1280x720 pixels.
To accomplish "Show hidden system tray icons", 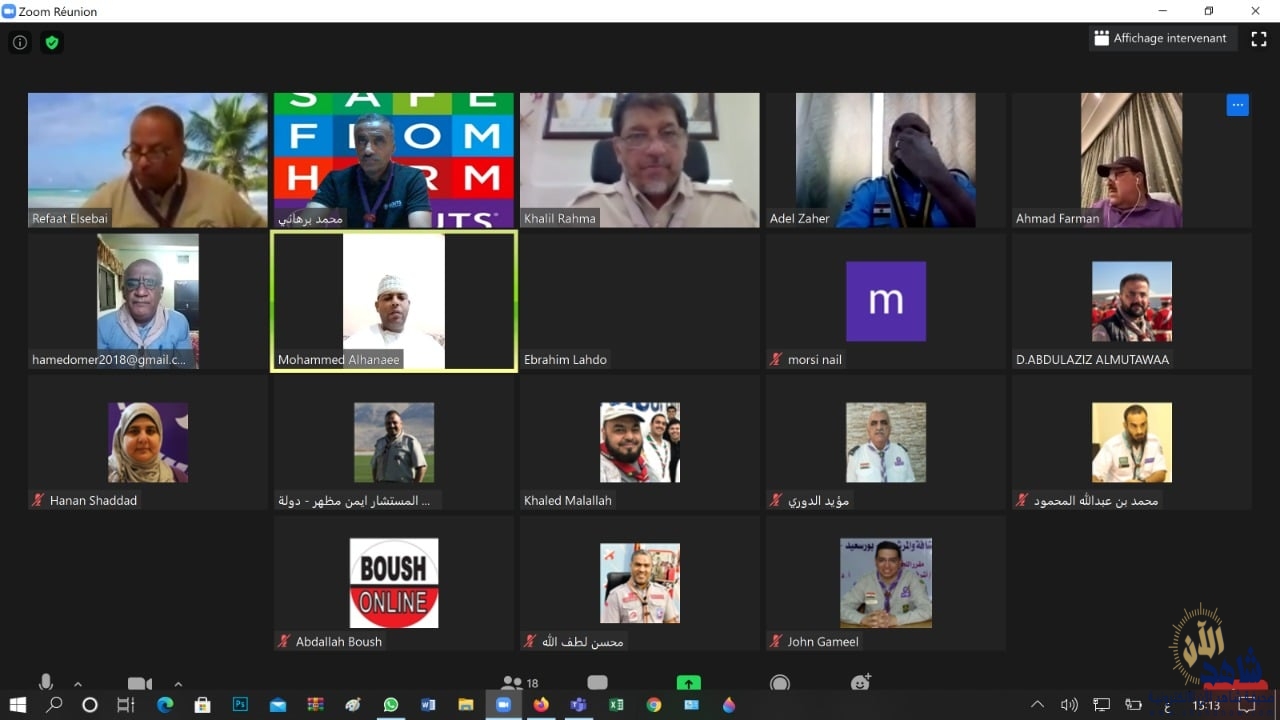I will (x=1037, y=705).
